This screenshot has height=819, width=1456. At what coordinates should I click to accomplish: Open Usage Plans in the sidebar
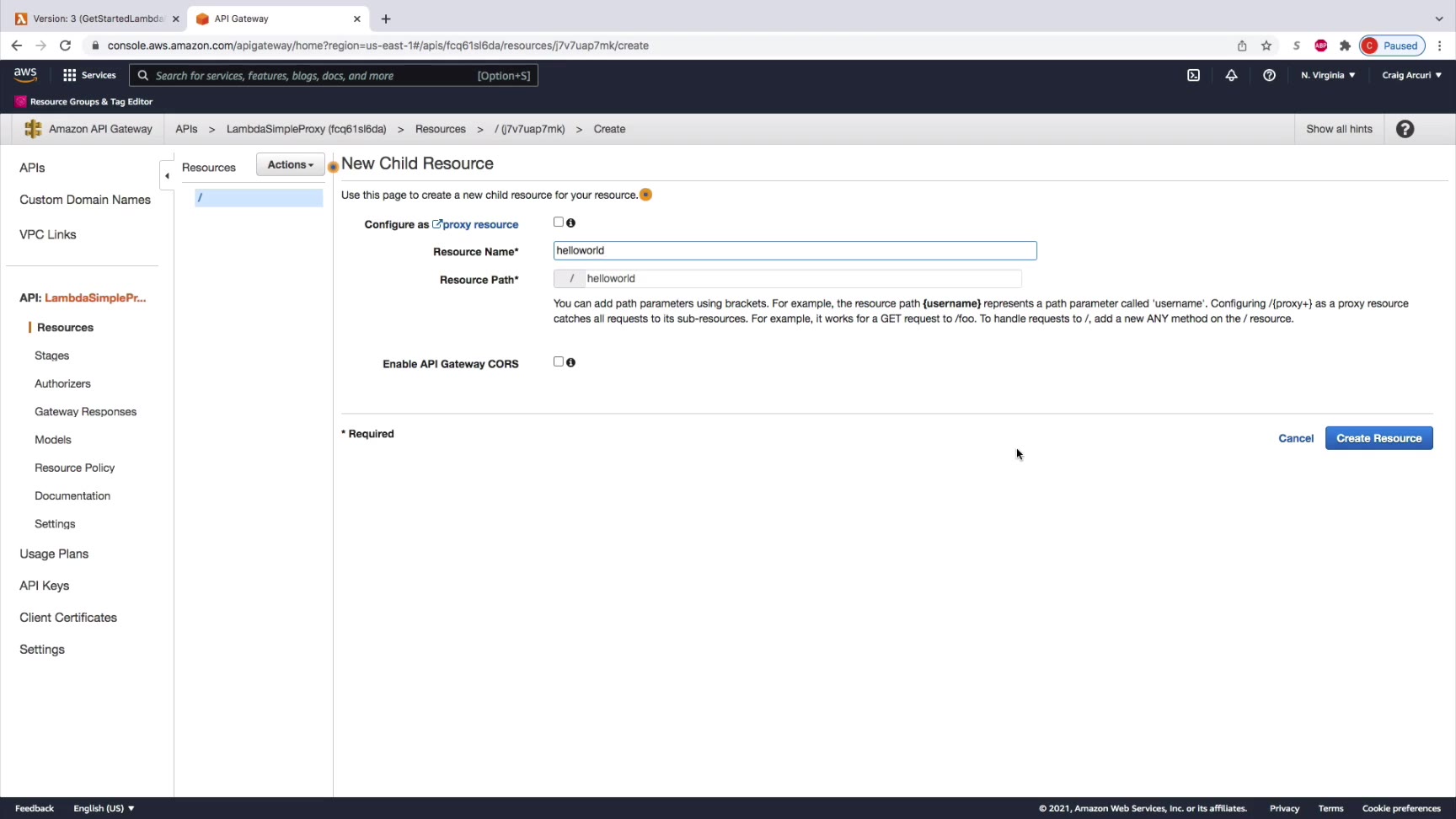(x=54, y=554)
